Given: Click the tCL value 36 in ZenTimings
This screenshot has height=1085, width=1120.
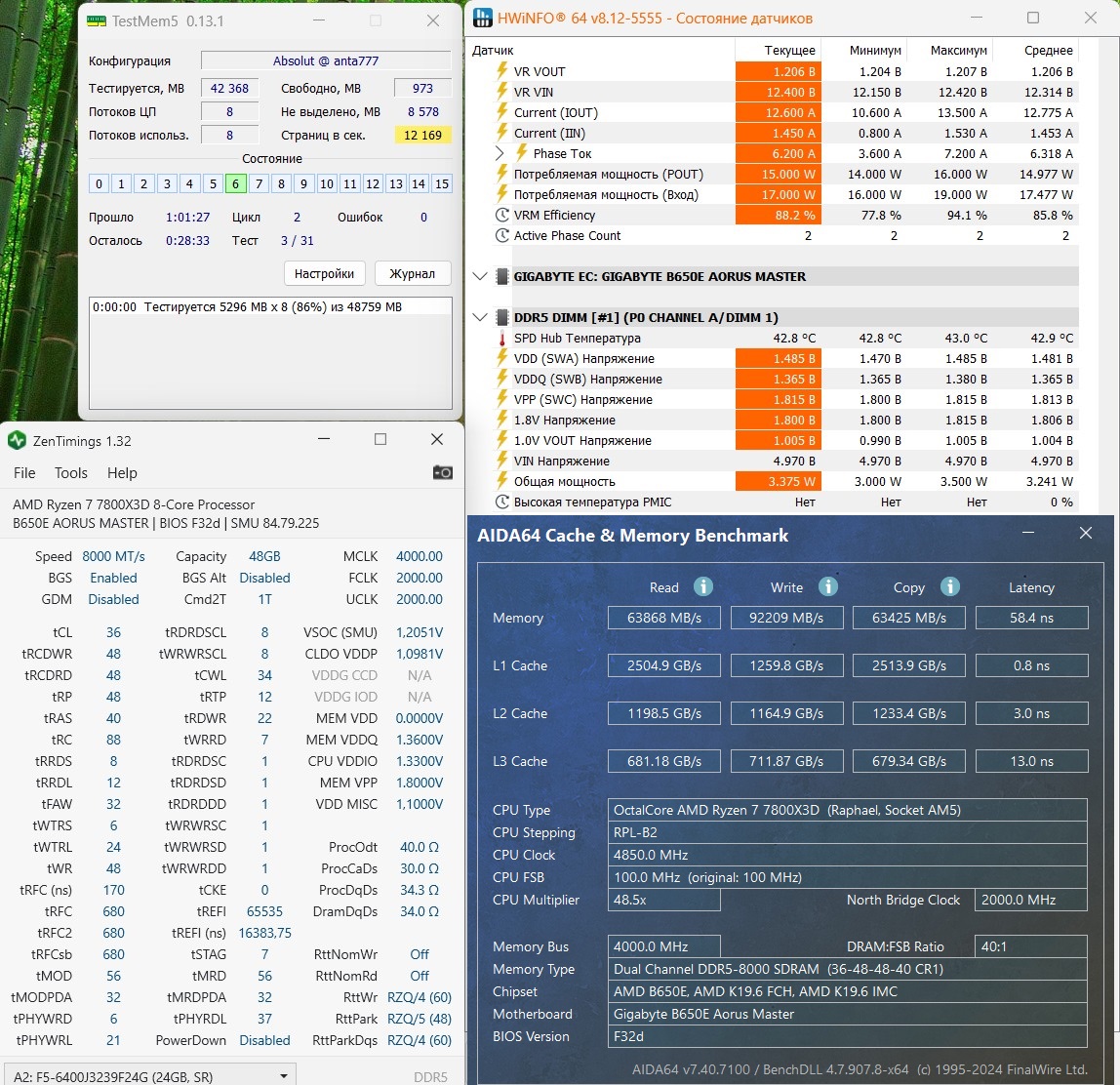Looking at the screenshot, I should pyautogui.click(x=113, y=632).
